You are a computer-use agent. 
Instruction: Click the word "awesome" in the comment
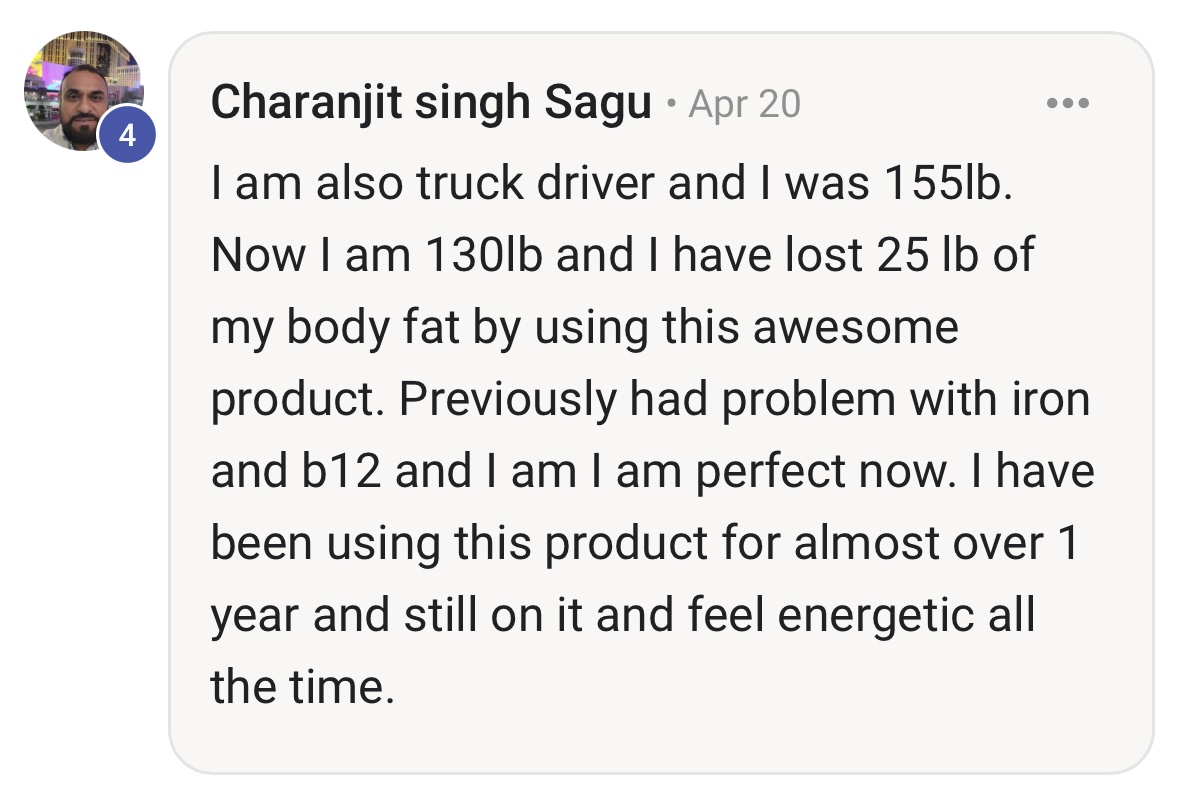point(855,327)
